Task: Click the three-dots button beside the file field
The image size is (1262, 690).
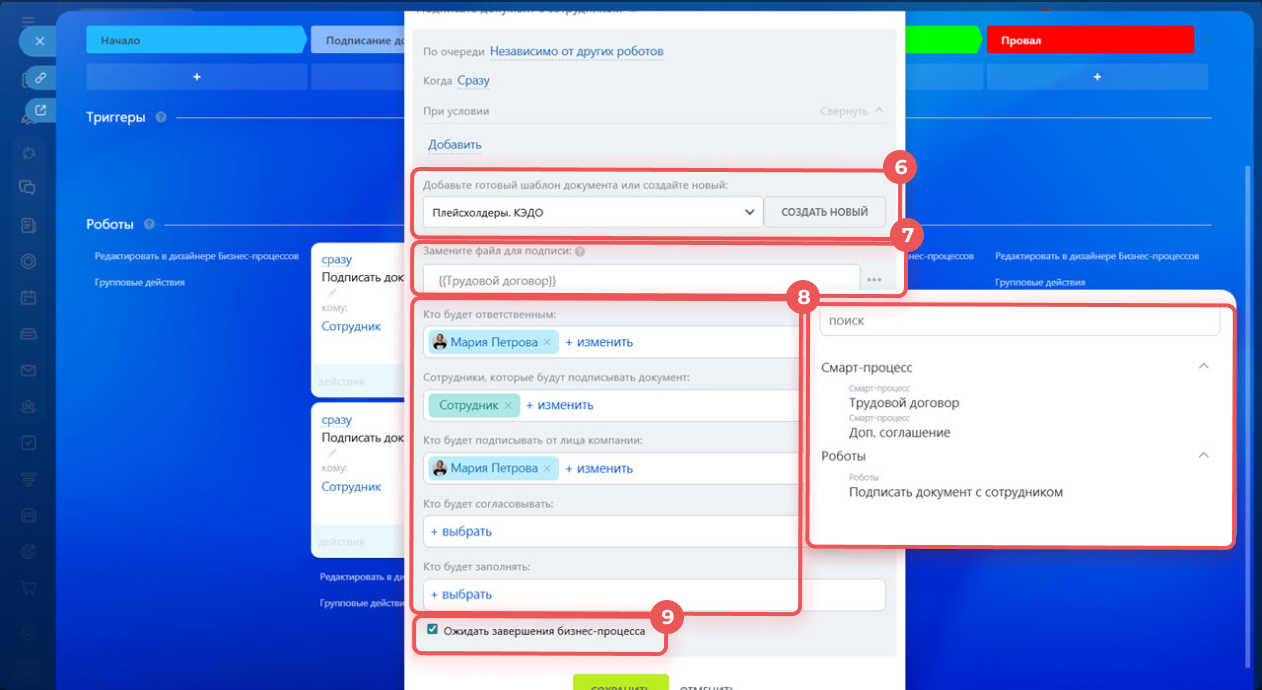Action: pyautogui.click(x=874, y=280)
